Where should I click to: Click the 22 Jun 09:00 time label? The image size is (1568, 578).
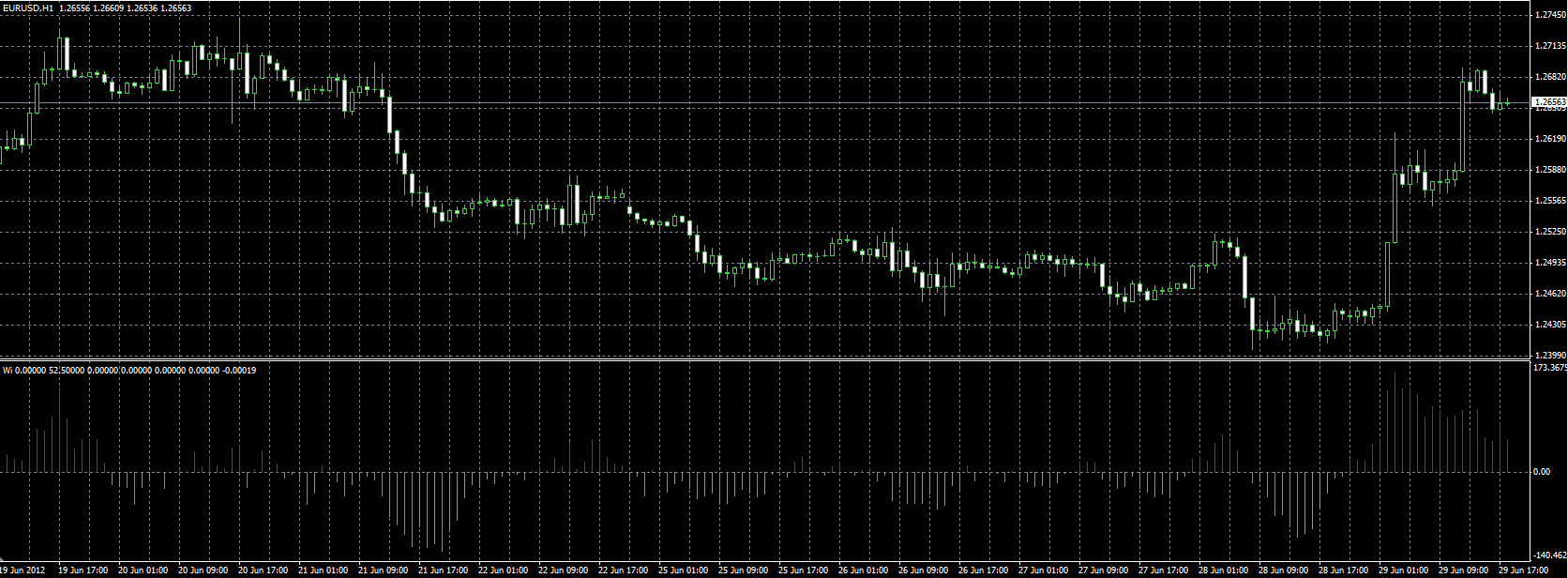coord(564,570)
